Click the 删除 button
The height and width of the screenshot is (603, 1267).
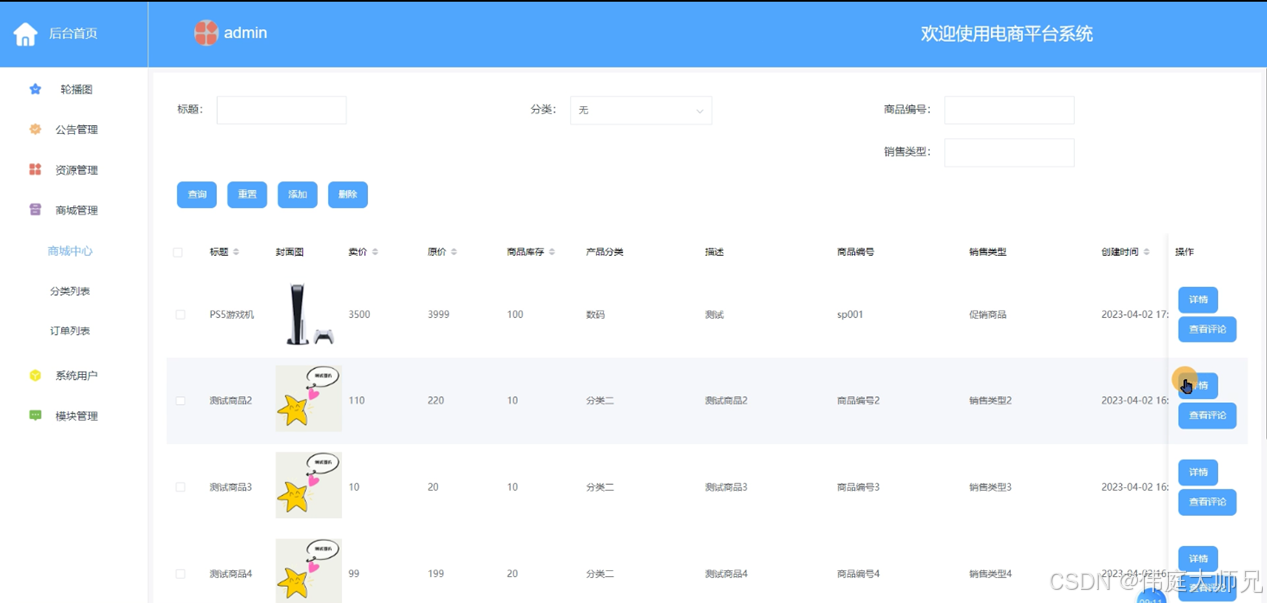(x=348, y=194)
